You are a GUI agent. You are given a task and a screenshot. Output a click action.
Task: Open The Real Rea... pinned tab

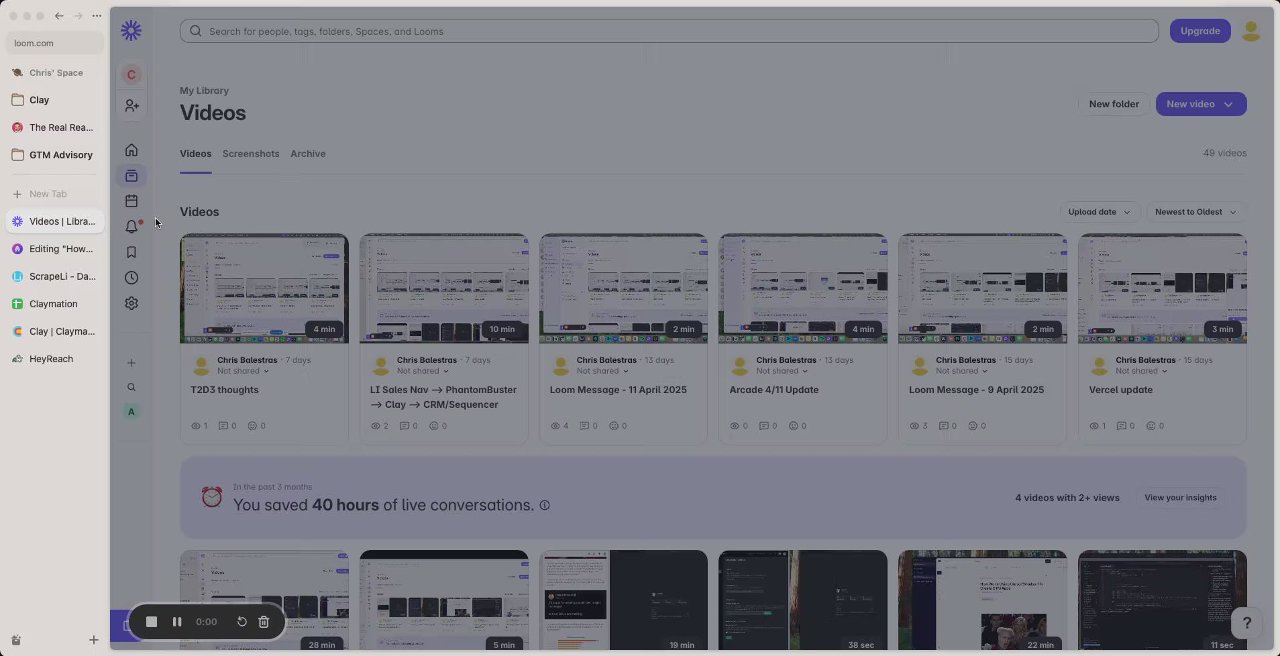(55, 128)
